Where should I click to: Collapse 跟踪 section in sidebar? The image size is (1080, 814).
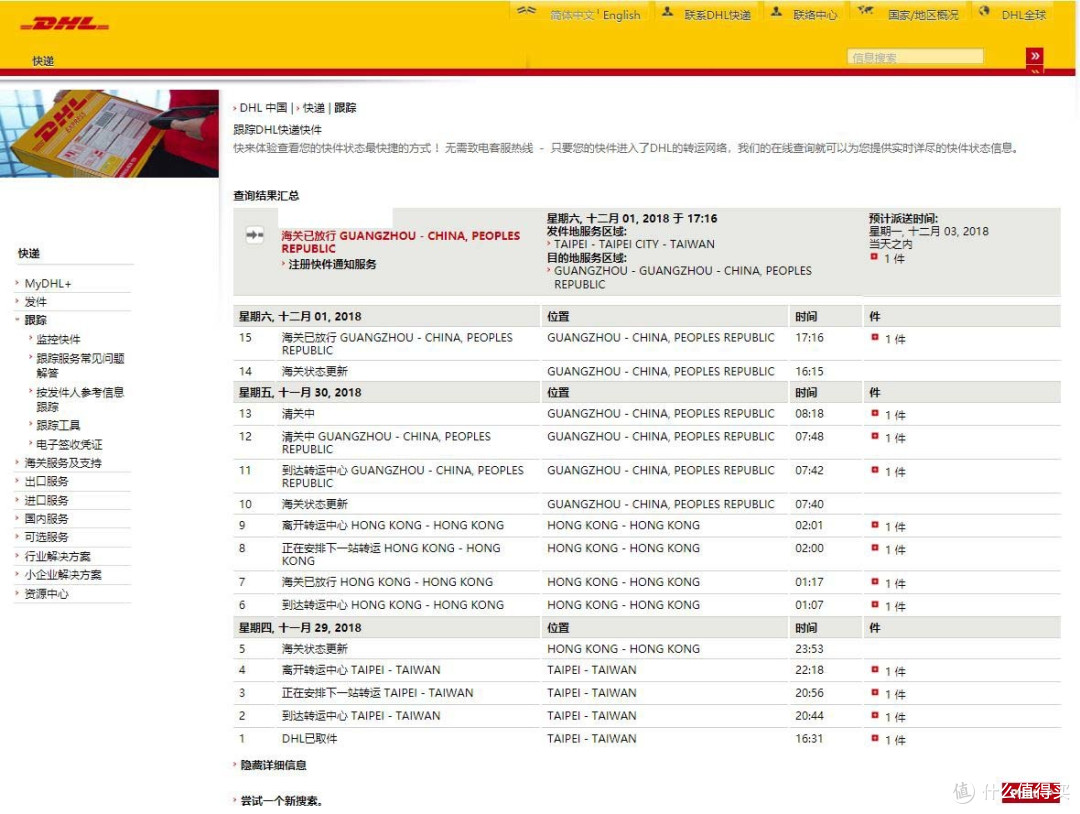coord(35,320)
